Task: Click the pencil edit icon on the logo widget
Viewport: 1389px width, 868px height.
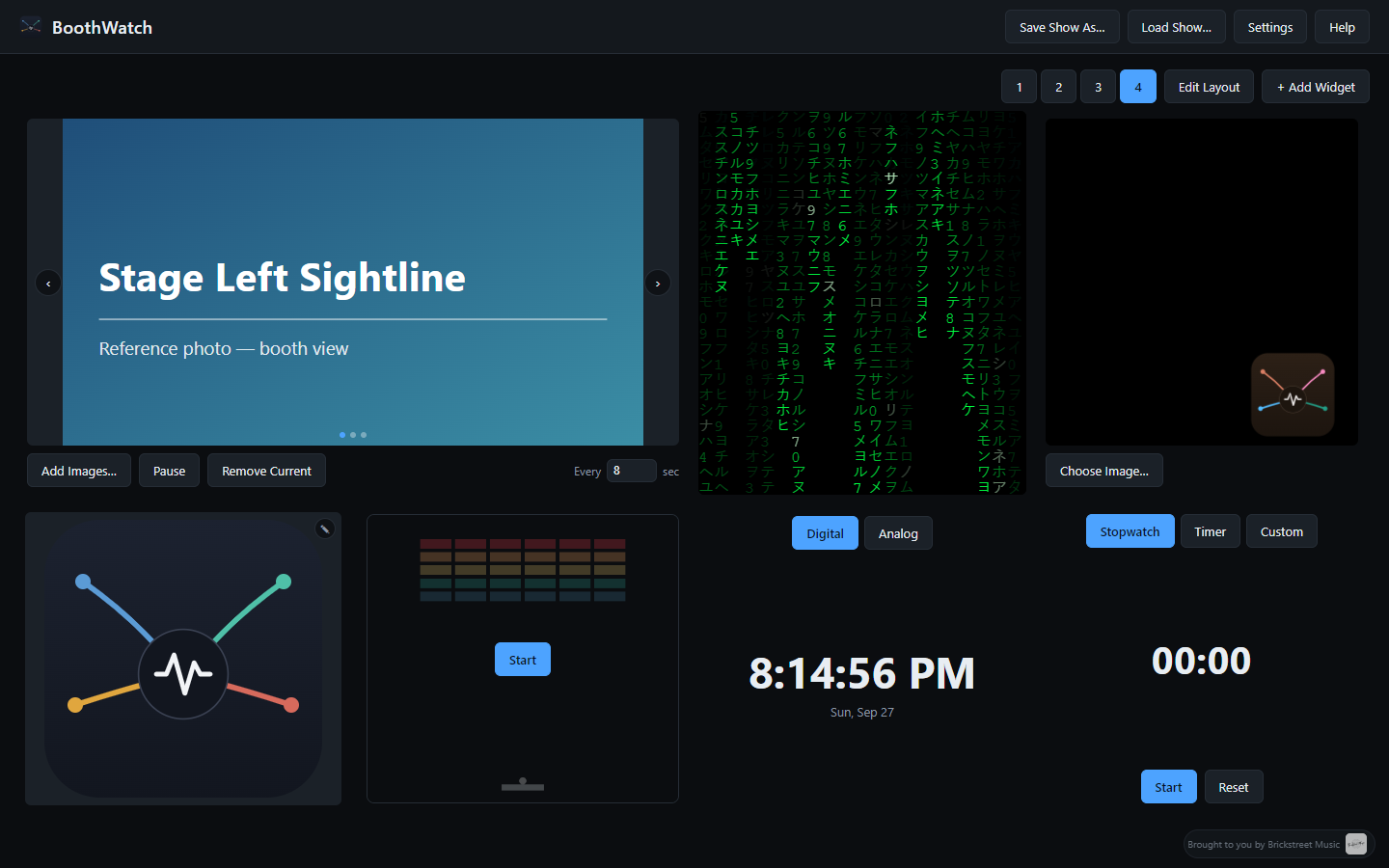Action: (x=325, y=529)
